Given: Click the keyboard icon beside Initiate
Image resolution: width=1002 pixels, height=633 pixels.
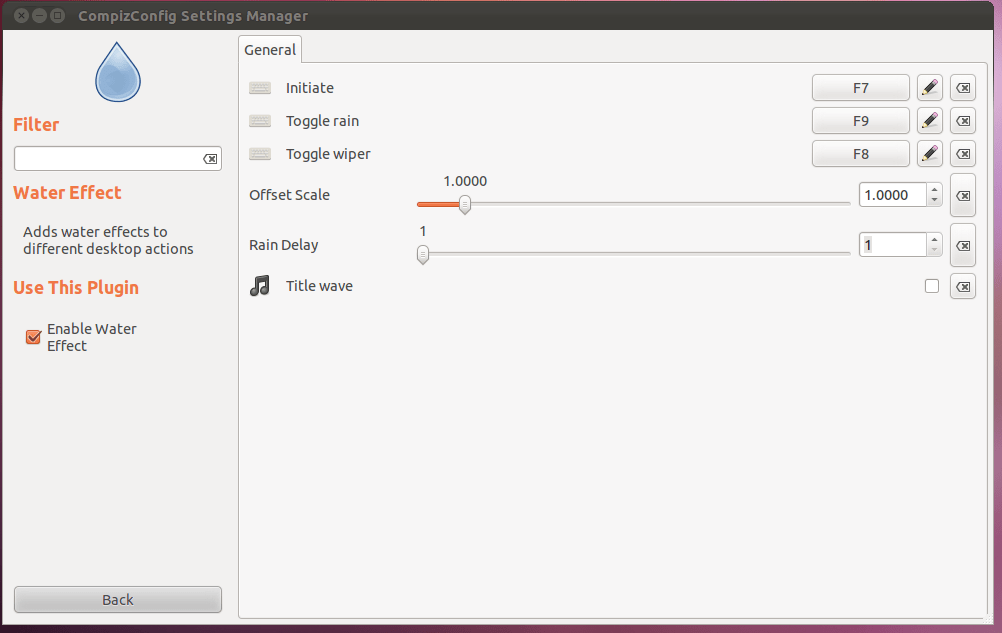Looking at the screenshot, I should pos(260,88).
